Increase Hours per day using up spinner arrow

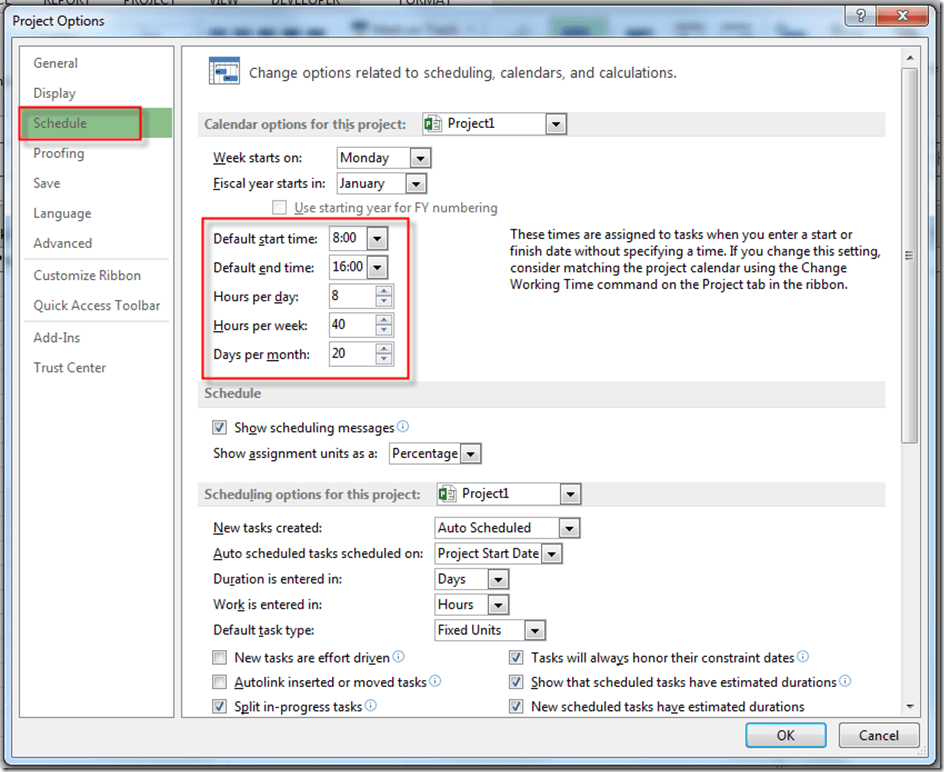click(385, 291)
